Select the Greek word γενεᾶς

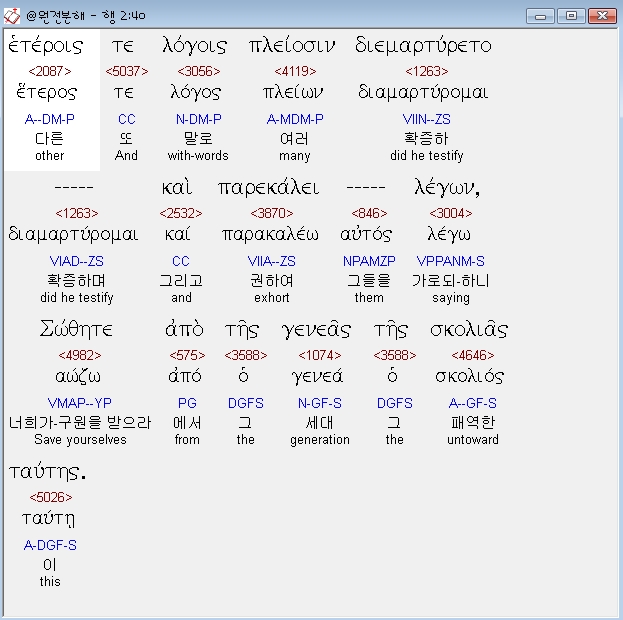pos(316,329)
